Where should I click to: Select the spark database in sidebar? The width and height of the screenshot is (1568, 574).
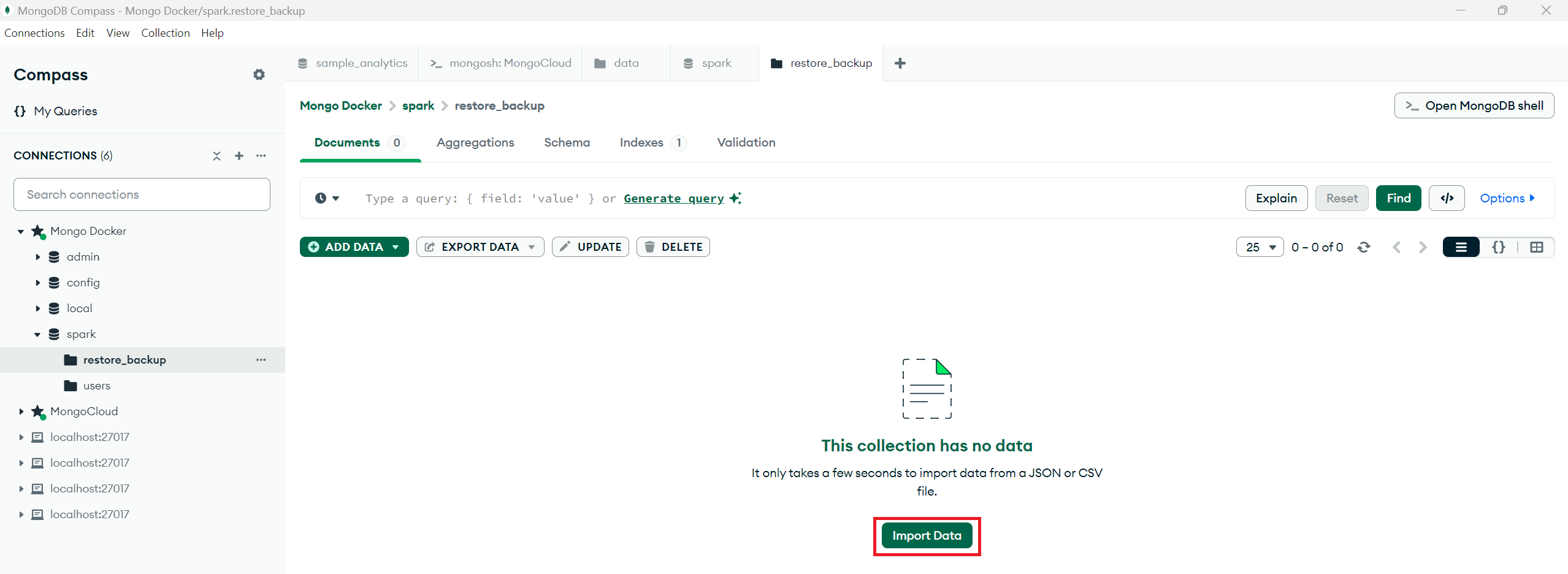(81, 334)
